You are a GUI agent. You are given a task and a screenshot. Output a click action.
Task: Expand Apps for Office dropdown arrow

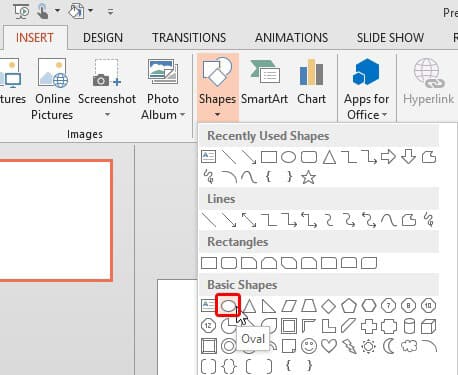click(384, 115)
